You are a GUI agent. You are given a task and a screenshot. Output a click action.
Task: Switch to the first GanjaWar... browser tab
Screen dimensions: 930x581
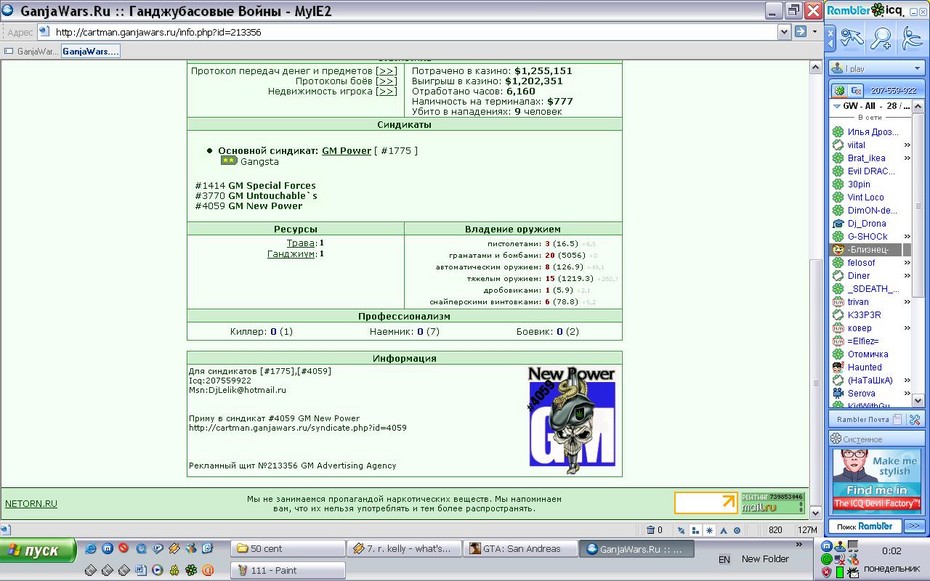point(31,52)
